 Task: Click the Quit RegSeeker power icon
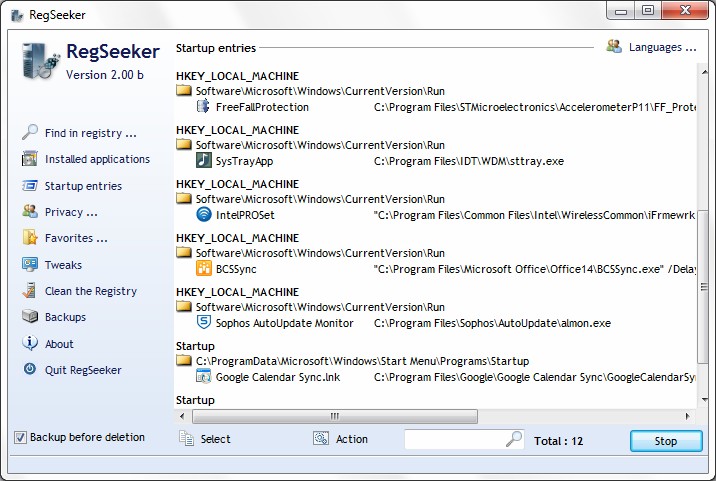[x=30, y=369]
